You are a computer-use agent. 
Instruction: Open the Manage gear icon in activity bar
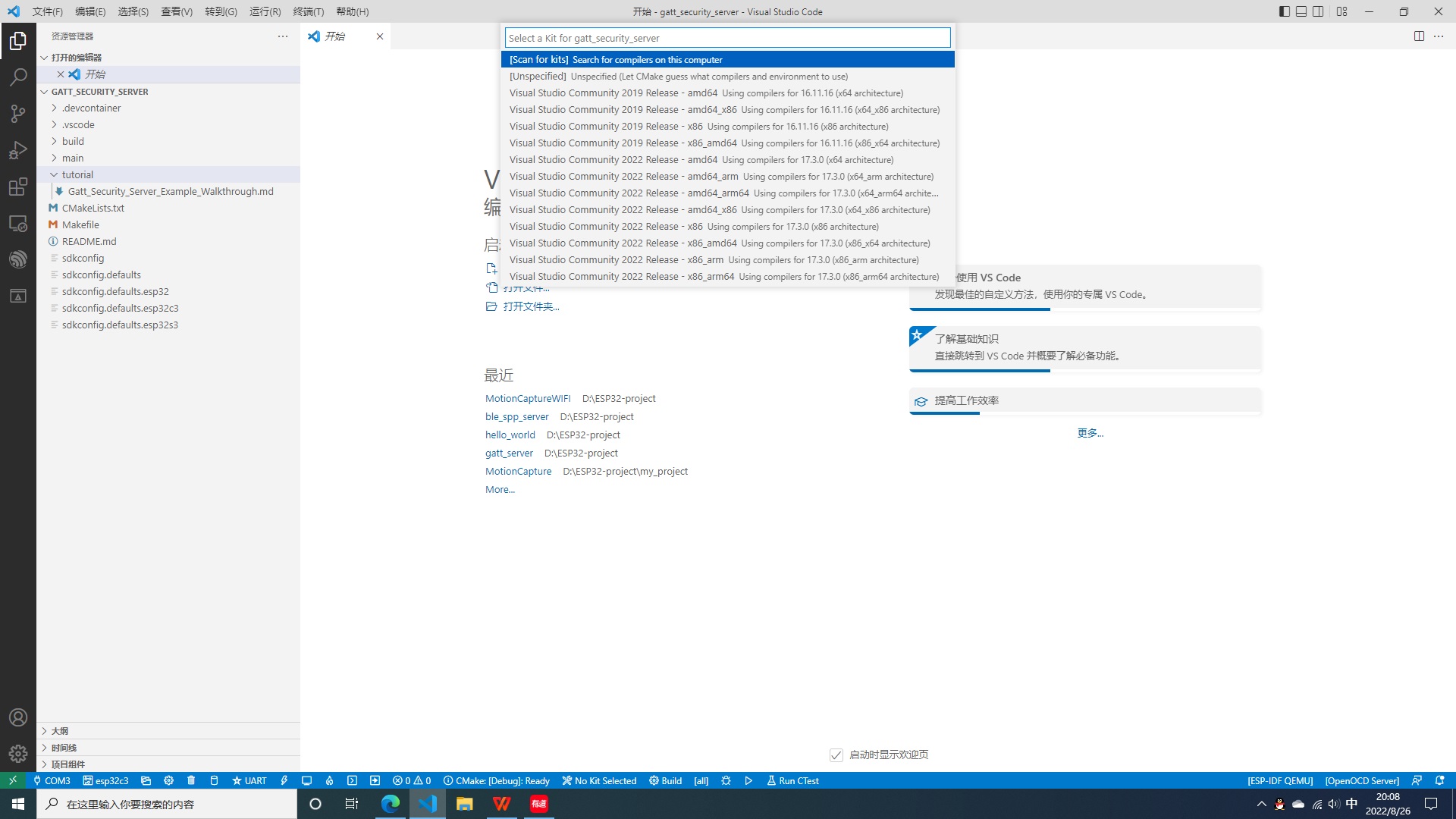point(18,754)
